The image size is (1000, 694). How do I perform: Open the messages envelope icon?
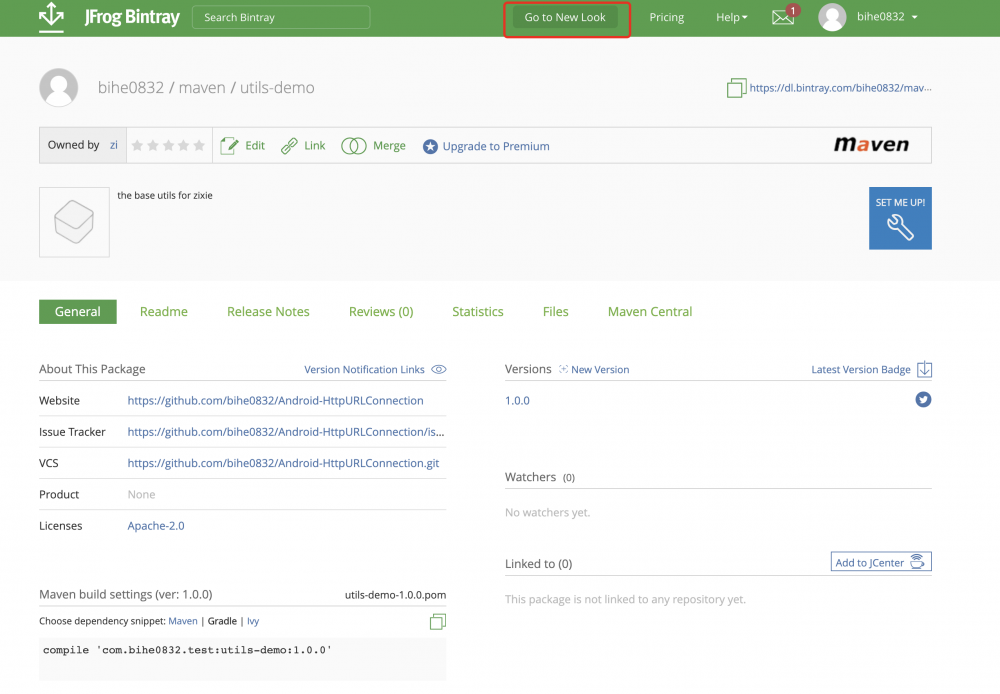coord(783,17)
